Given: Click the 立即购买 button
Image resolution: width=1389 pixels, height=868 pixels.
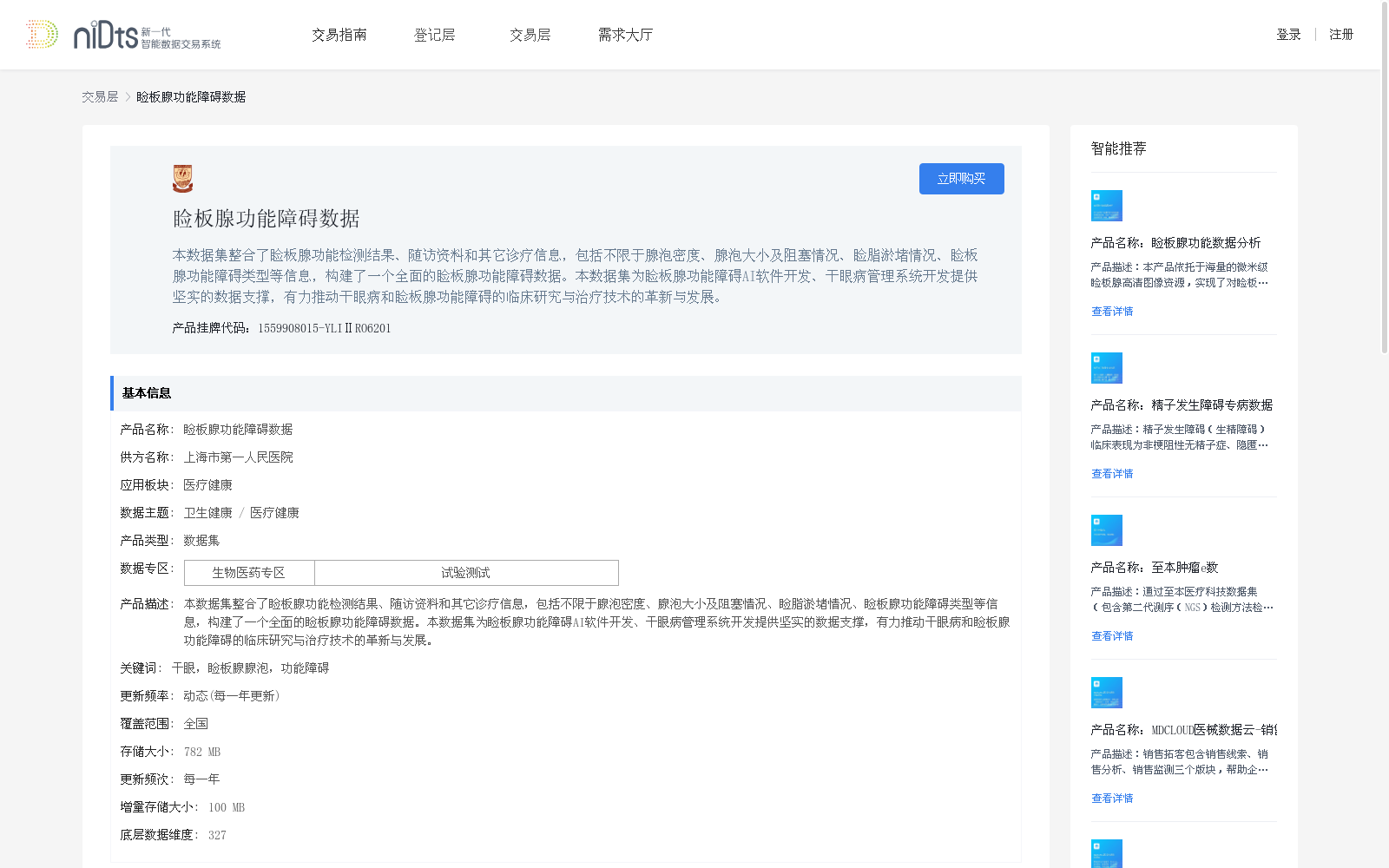Looking at the screenshot, I should click(x=962, y=179).
